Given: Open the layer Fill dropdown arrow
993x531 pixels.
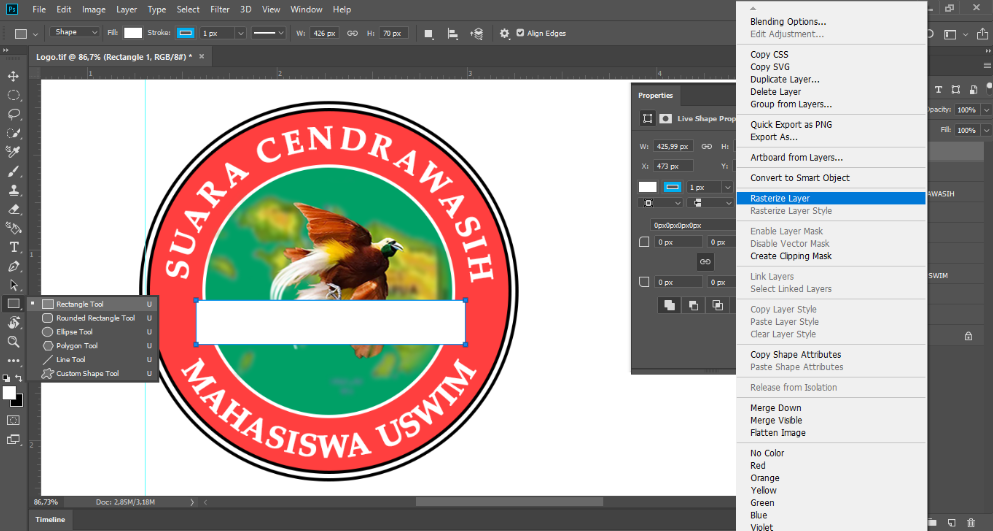Looking at the screenshot, I should tap(986, 130).
